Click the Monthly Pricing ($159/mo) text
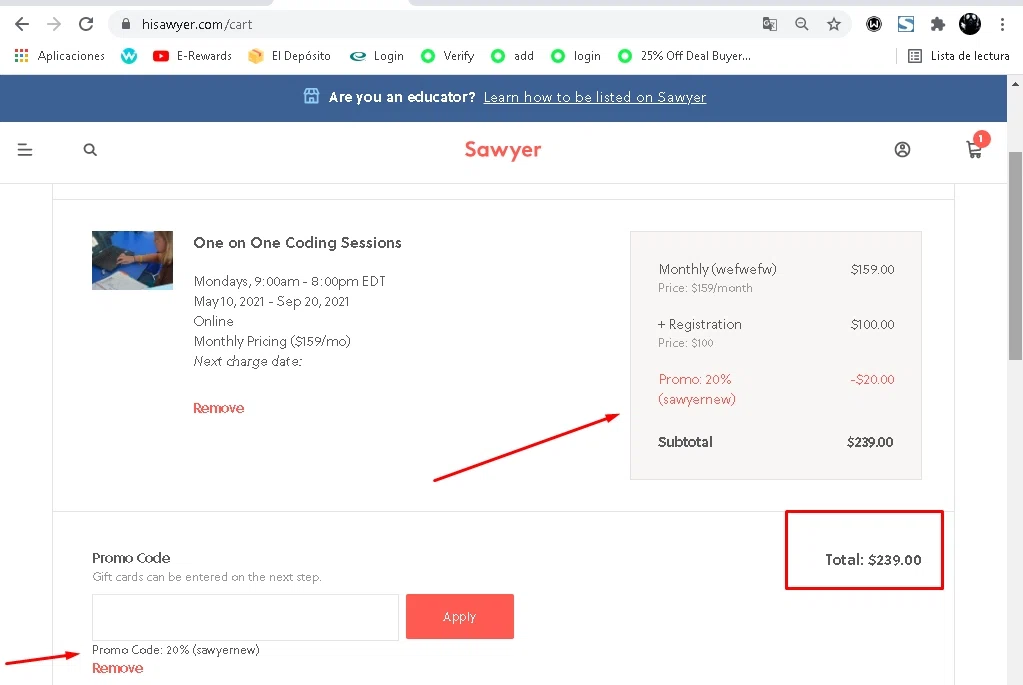1023x685 pixels. point(272,341)
